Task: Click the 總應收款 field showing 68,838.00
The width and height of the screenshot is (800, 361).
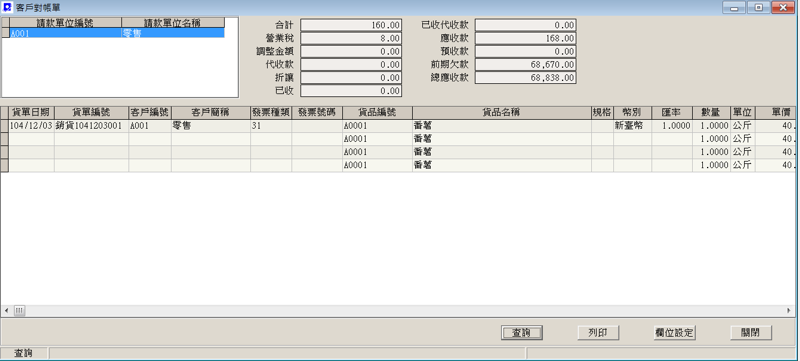Action: 526,78
